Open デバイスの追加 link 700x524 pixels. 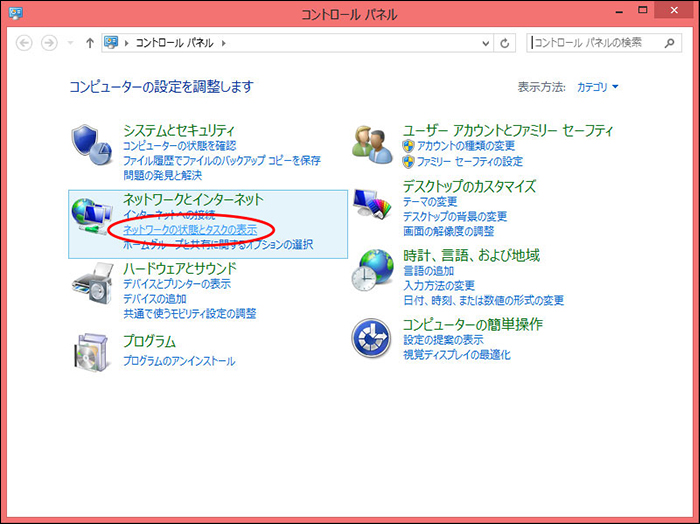point(155,299)
